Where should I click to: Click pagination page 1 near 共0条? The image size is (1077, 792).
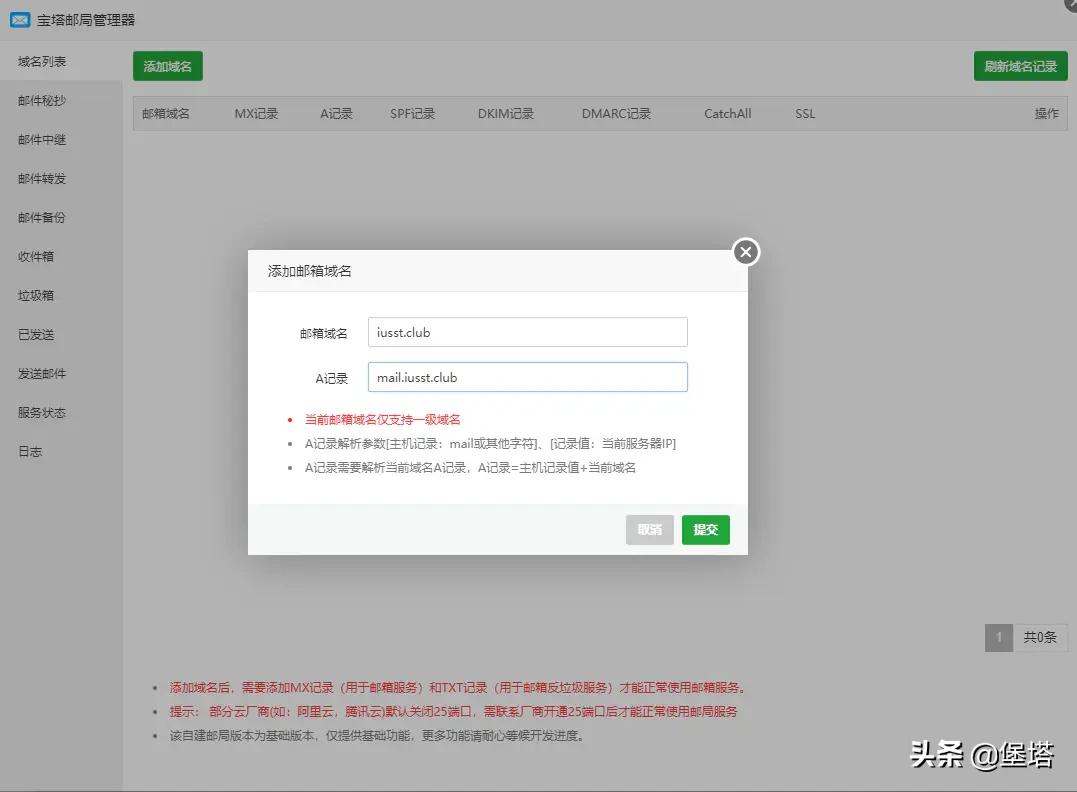point(998,637)
